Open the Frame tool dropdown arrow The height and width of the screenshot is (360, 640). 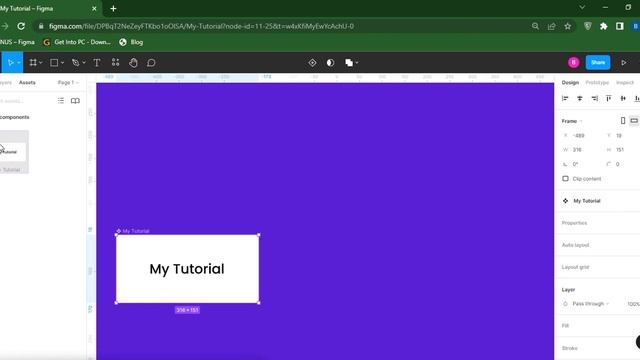[40, 63]
